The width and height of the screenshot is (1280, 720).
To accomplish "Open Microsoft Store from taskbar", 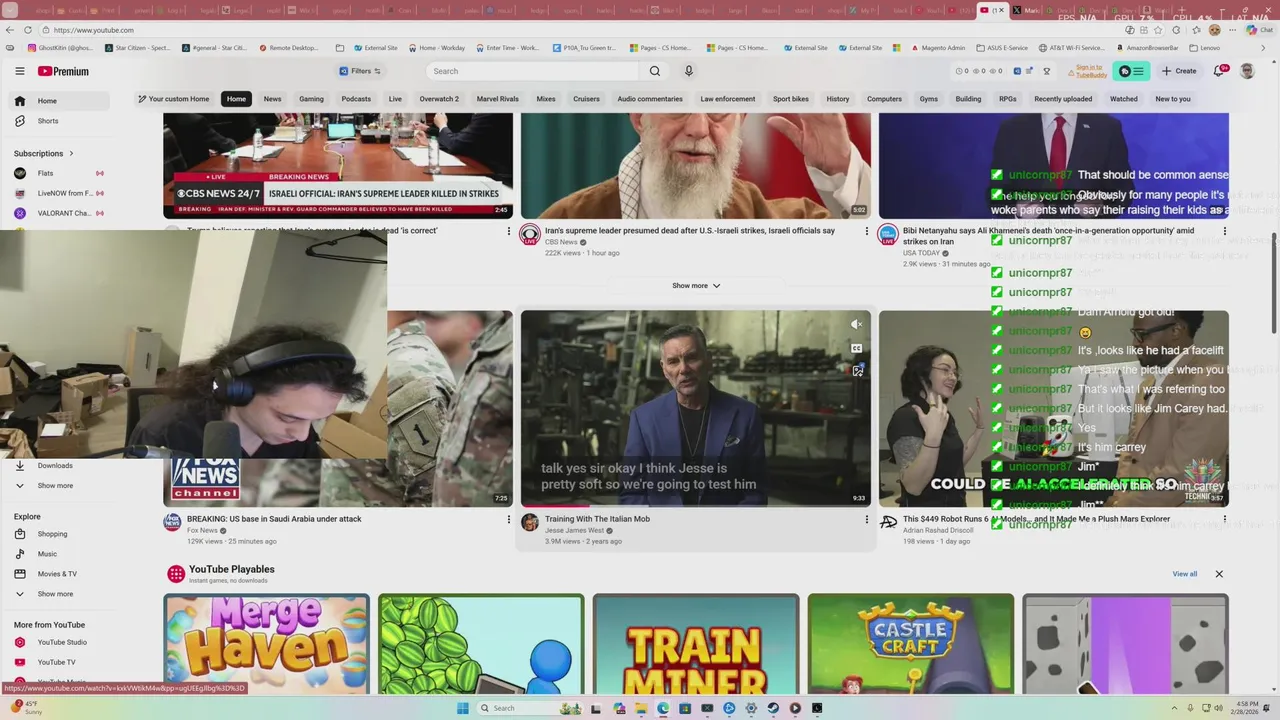I will pos(685,708).
